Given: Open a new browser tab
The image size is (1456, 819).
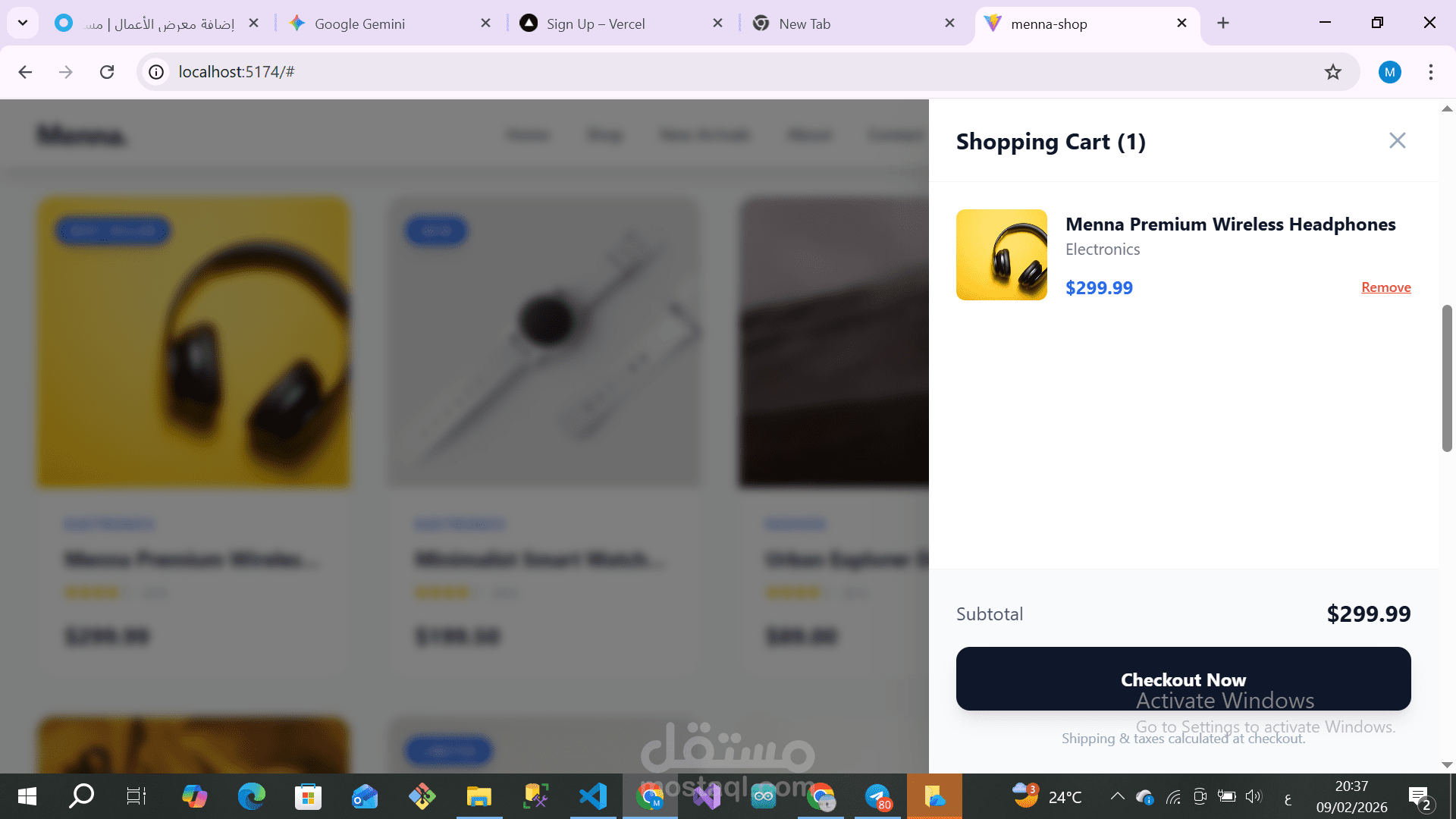Looking at the screenshot, I should coord(1222,23).
